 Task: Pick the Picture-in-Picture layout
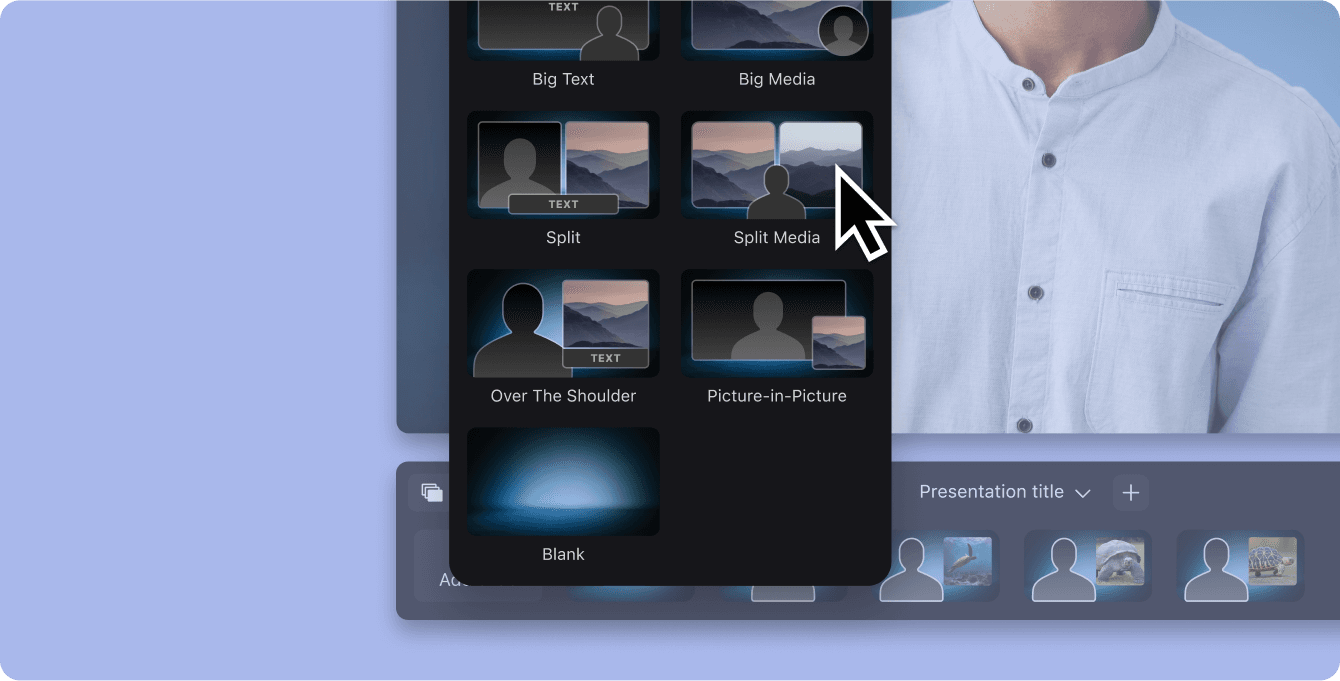coord(777,323)
